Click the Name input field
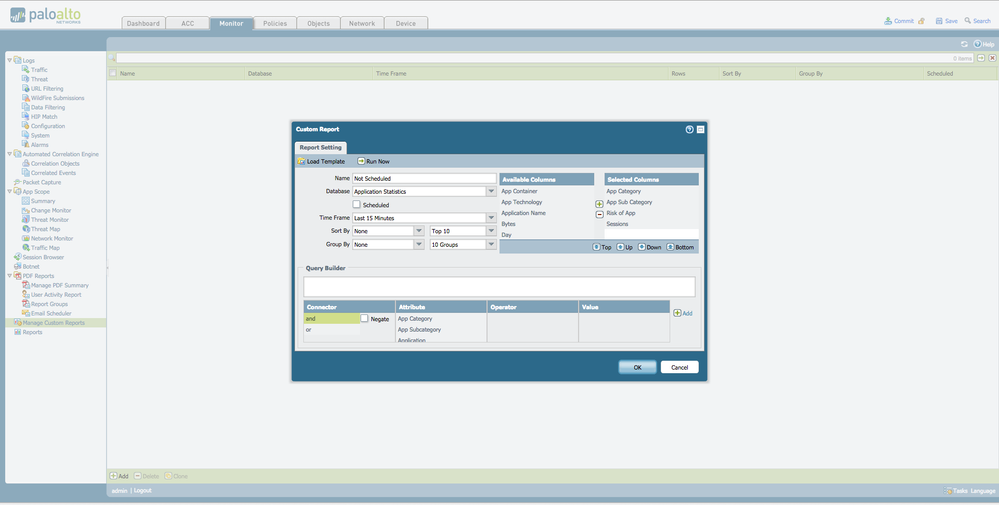 [x=424, y=178]
